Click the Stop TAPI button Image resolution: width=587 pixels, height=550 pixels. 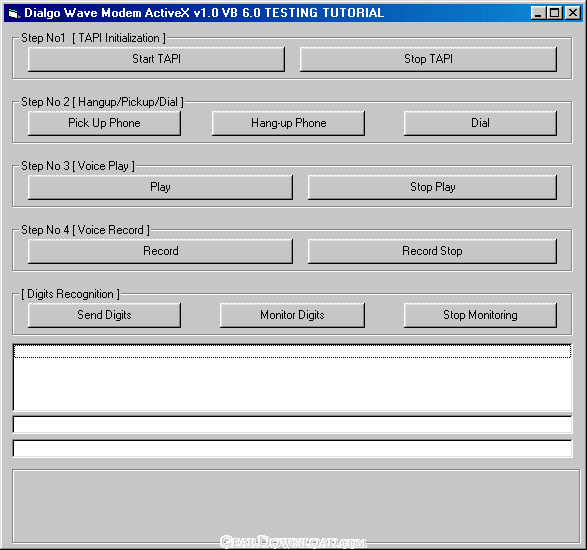(x=428, y=59)
